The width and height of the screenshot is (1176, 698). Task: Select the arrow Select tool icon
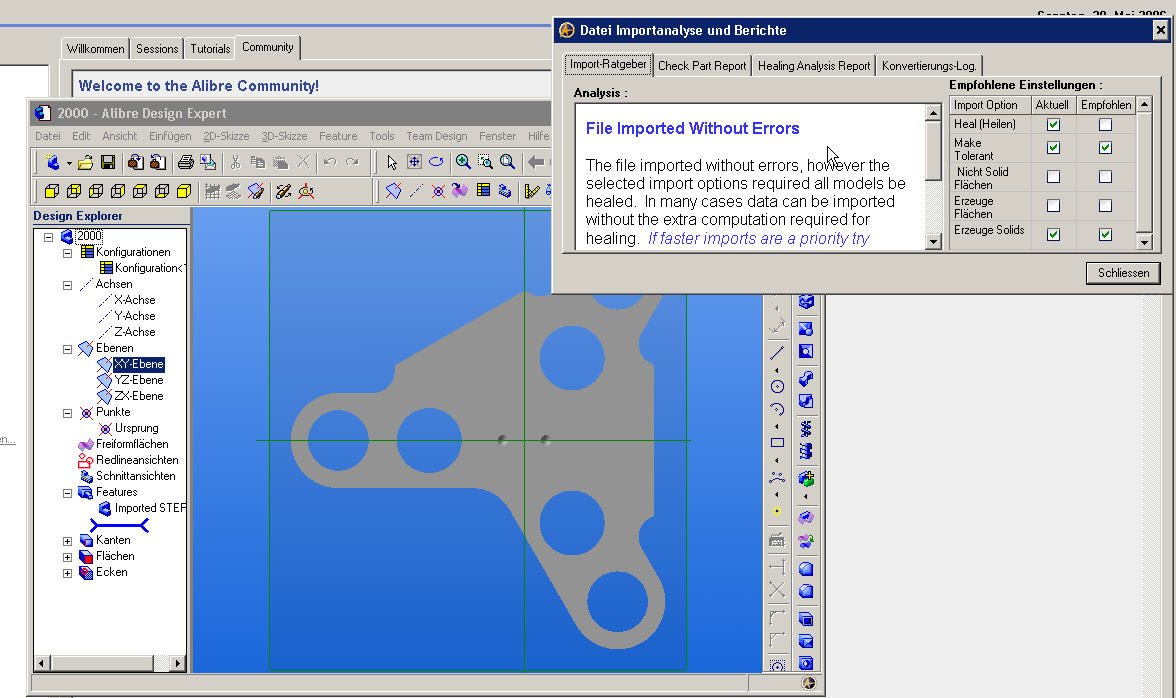point(392,162)
